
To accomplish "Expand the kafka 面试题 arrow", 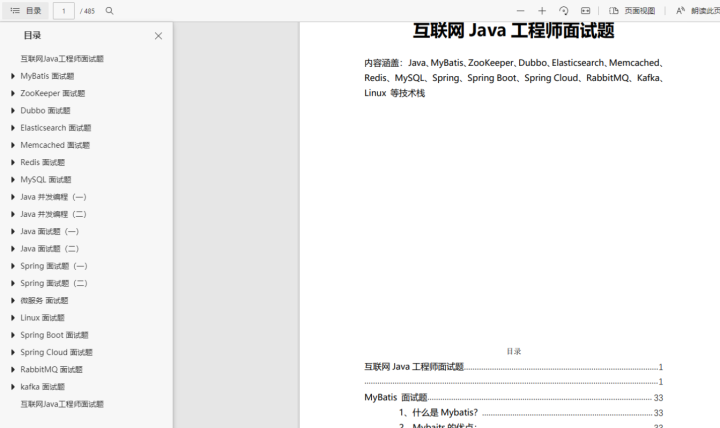I will [13, 387].
